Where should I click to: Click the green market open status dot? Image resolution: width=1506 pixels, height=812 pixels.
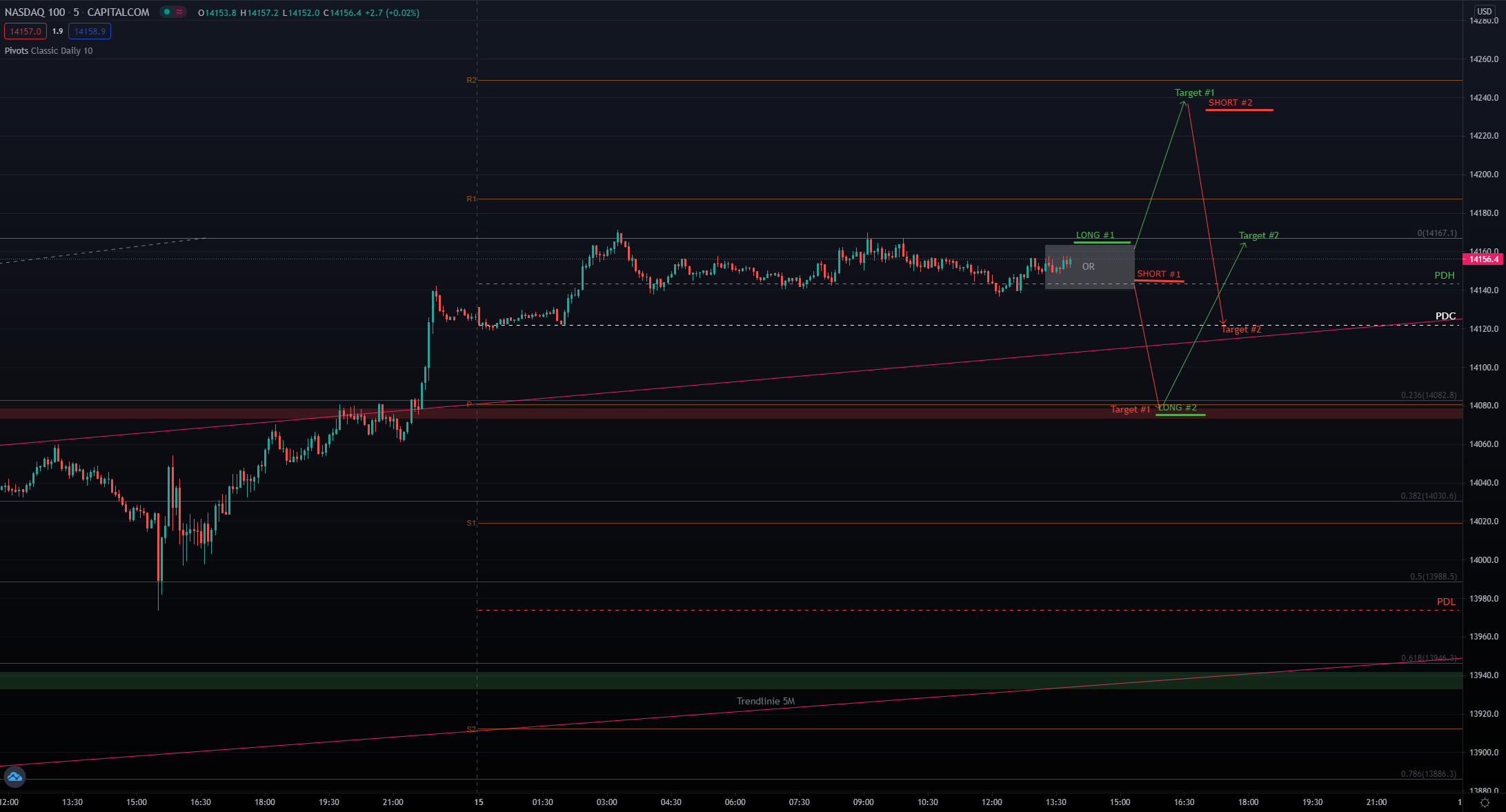coord(167,12)
